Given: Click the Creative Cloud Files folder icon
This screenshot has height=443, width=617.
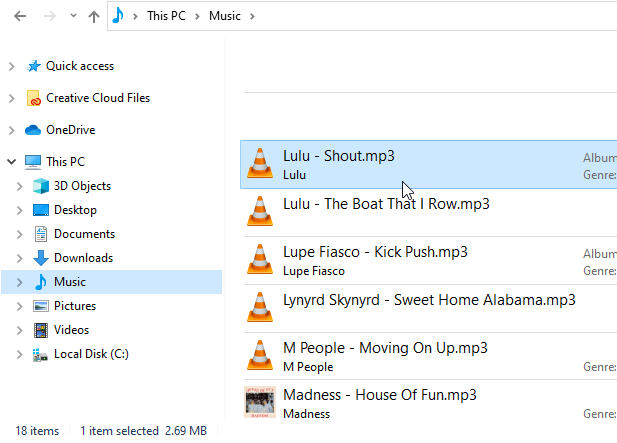Looking at the screenshot, I should coord(33,98).
